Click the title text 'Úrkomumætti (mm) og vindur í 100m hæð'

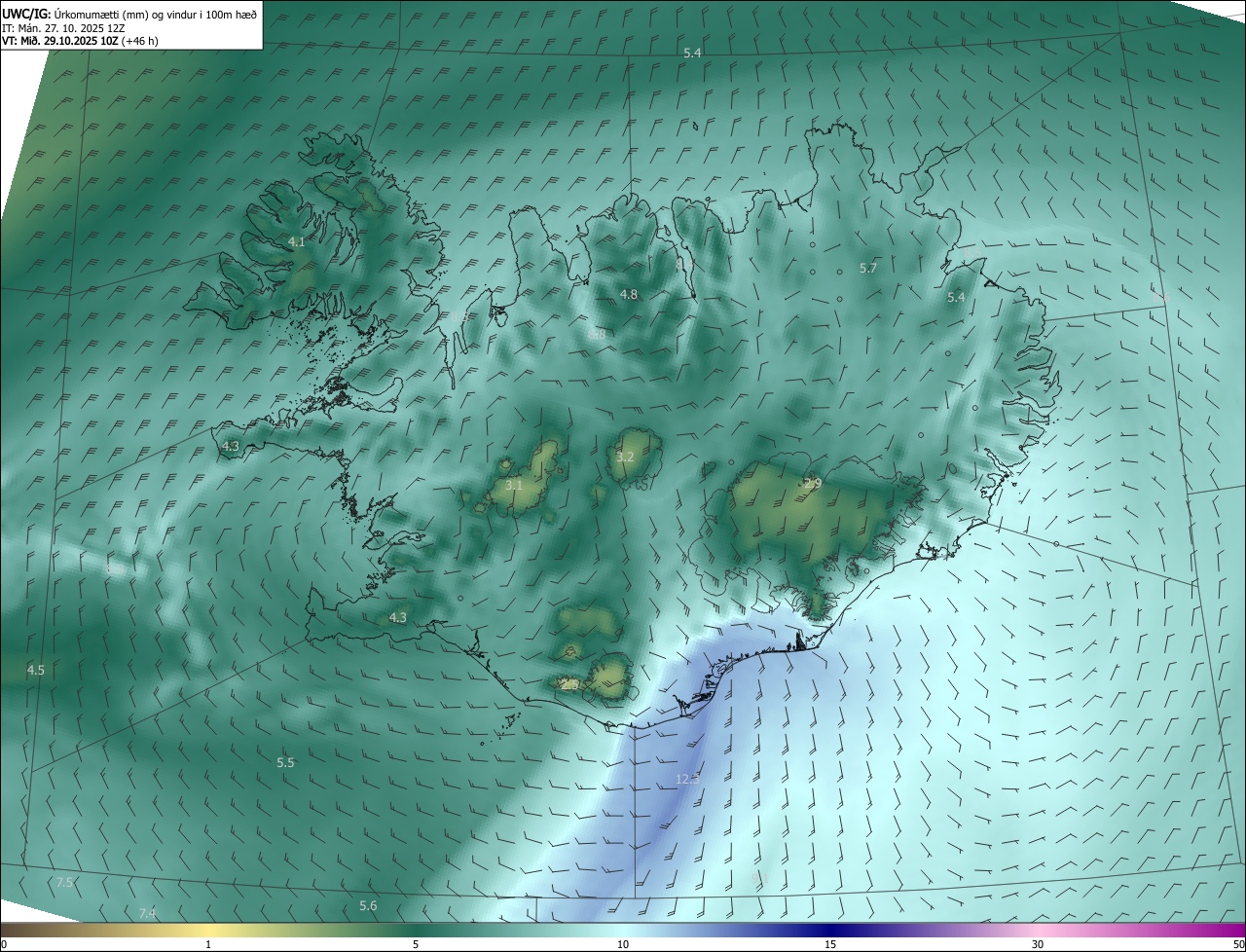pos(156,14)
